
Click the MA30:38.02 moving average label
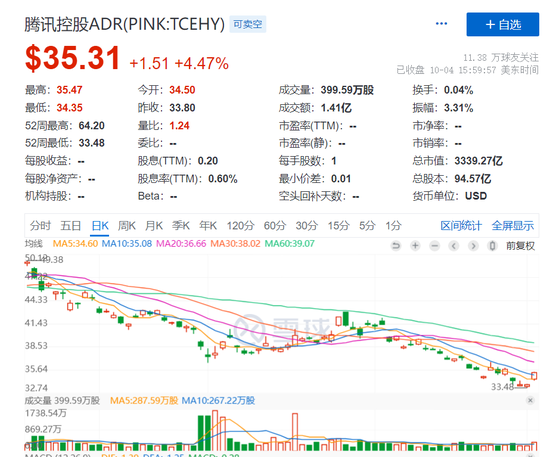(x=235, y=243)
